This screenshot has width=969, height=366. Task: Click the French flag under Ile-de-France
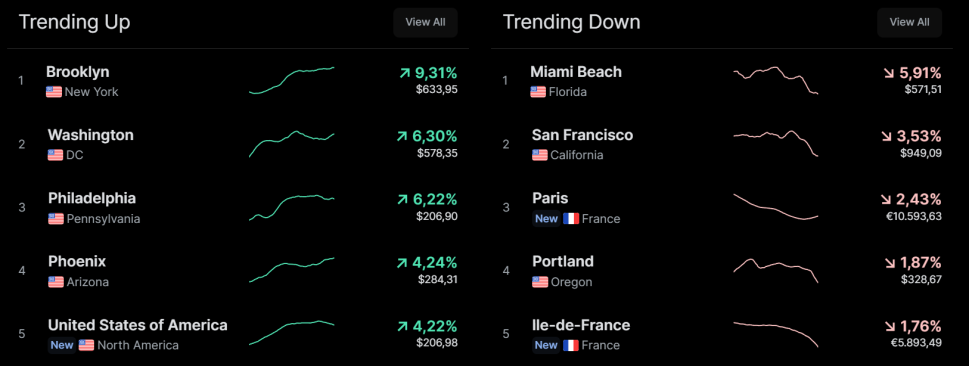pos(571,345)
